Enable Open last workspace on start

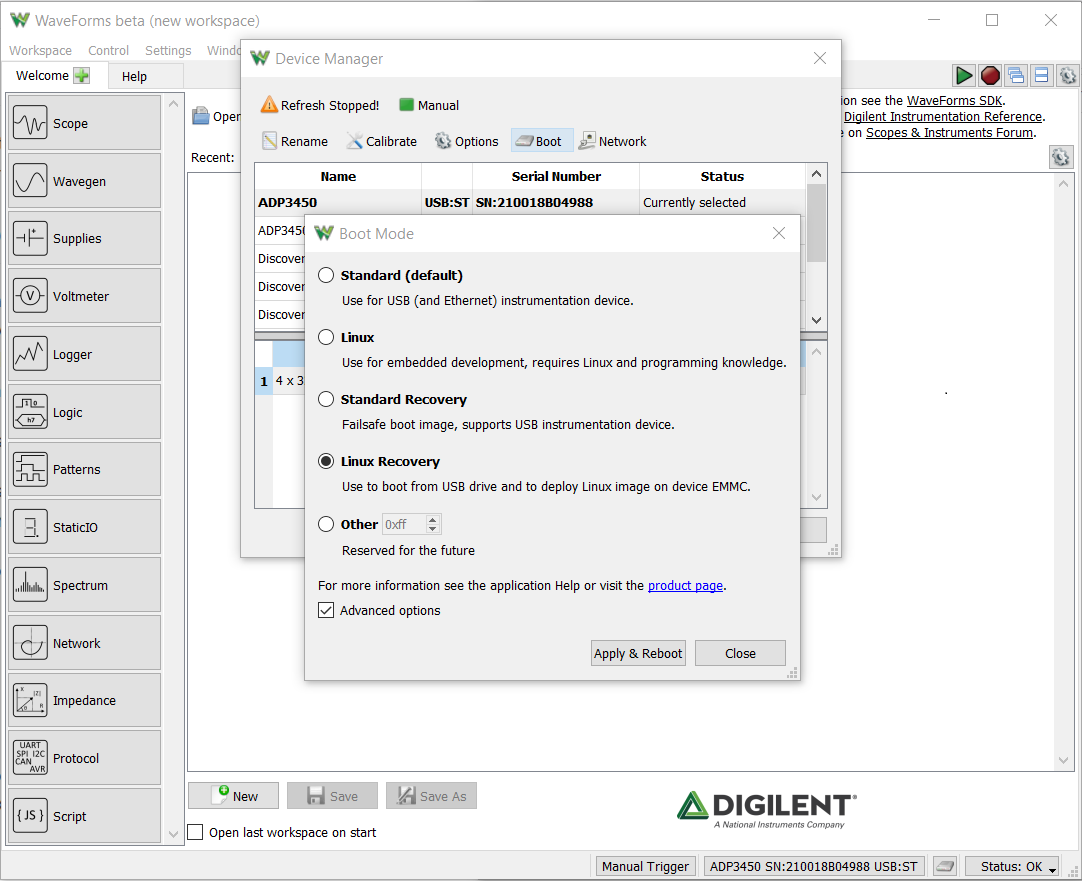pyautogui.click(x=196, y=833)
